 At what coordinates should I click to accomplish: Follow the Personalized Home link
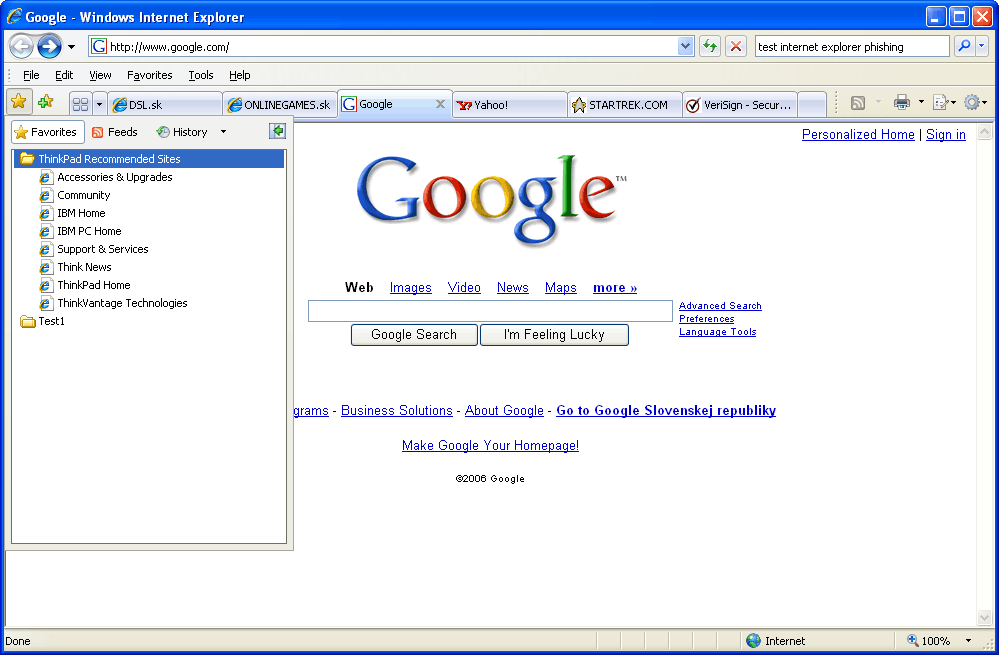(858, 134)
